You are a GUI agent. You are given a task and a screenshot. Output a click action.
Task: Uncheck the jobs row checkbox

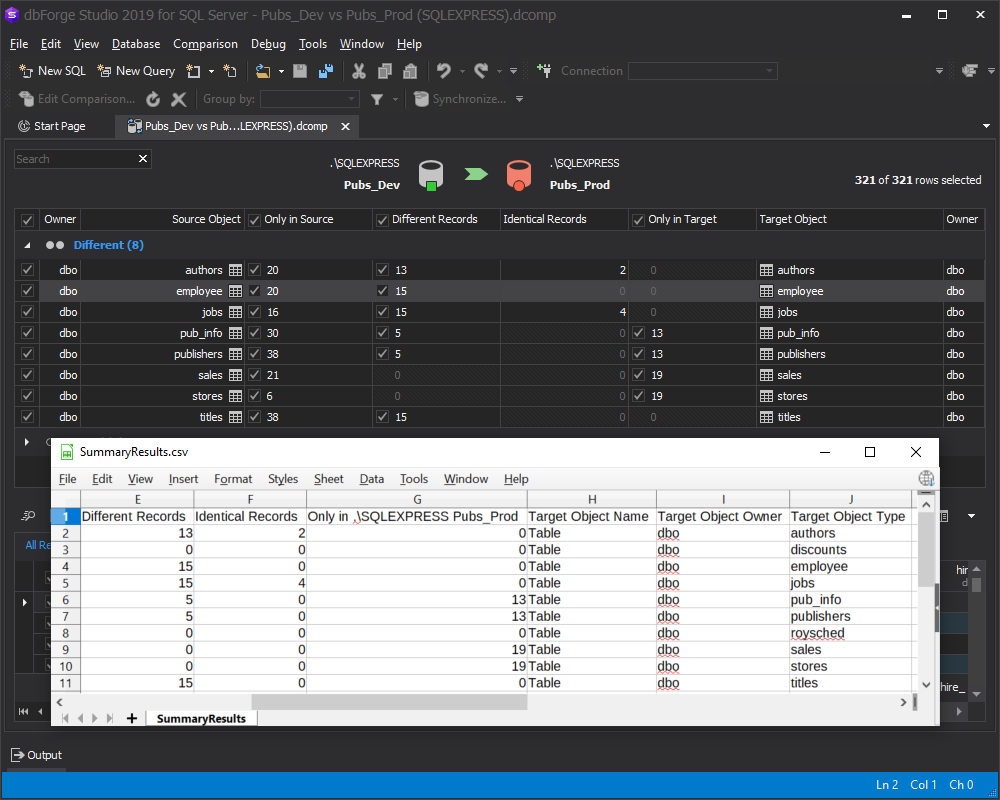[x=27, y=311]
